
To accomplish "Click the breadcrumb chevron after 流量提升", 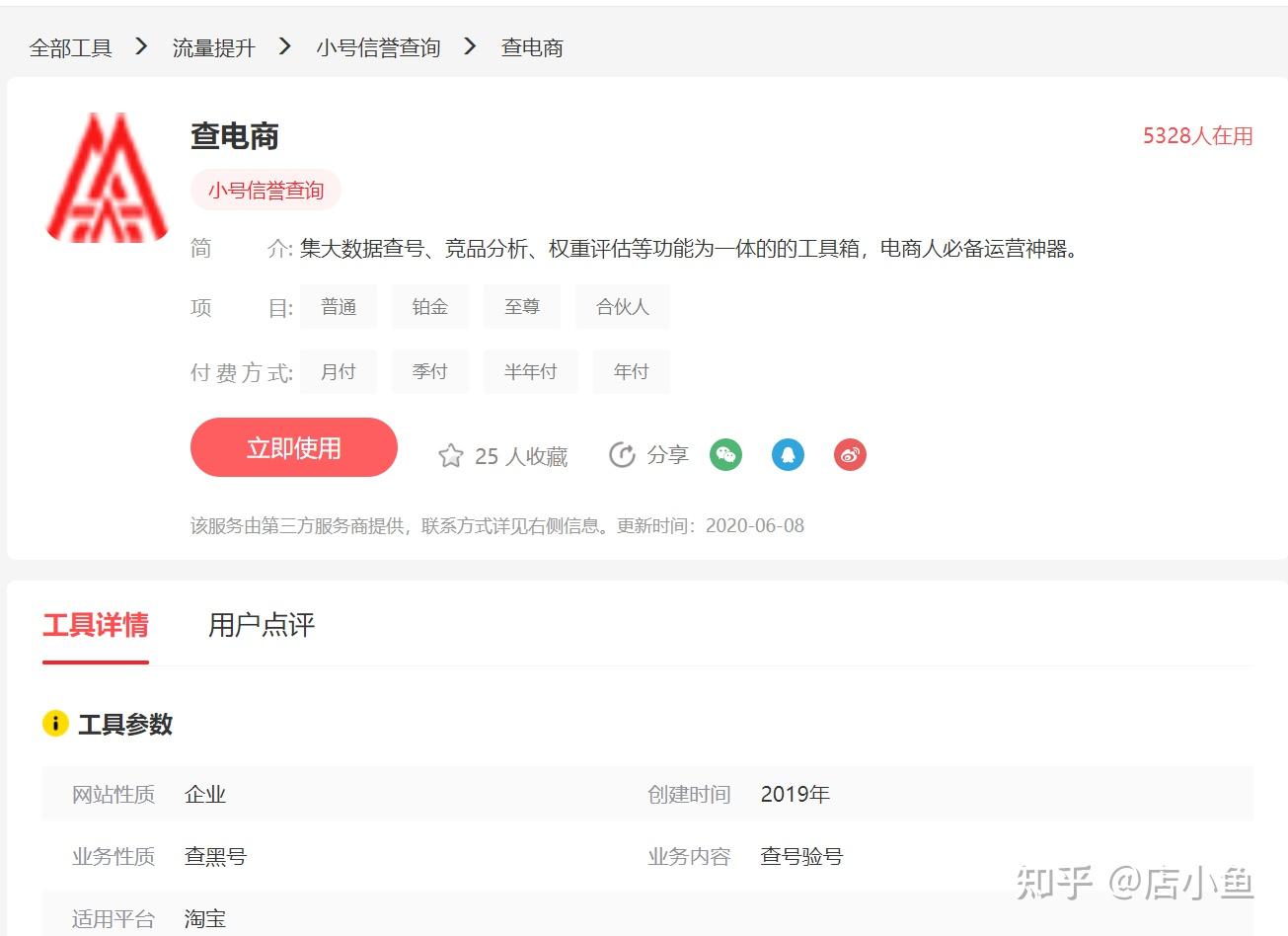I will click(285, 46).
